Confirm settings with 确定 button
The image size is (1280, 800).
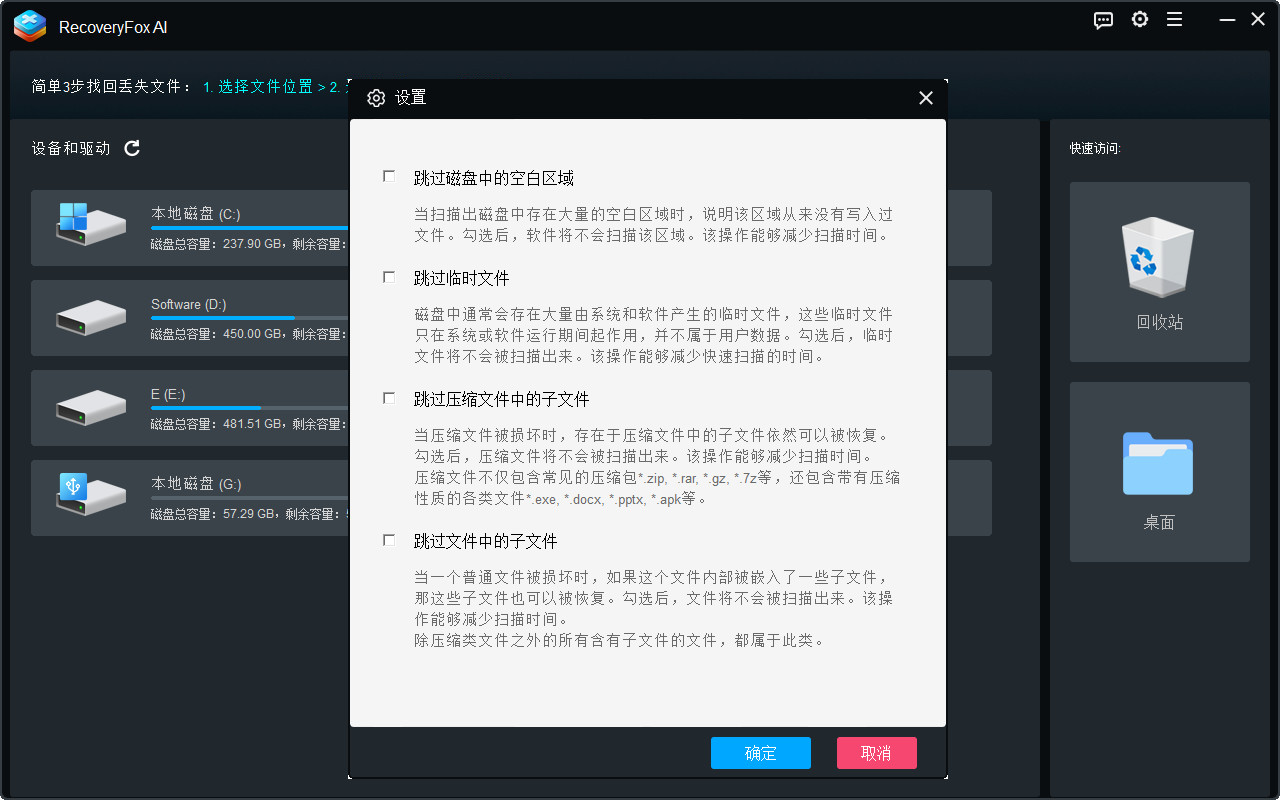(x=761, y=752)
